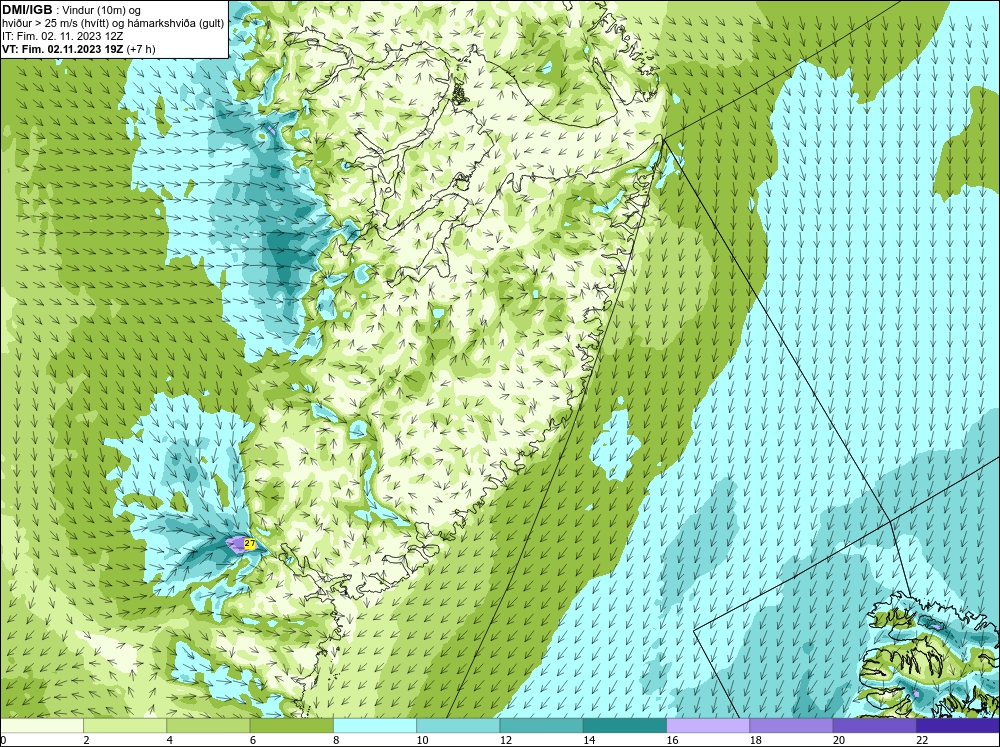
Task: Click the VT valid time line
Action: 78,49
